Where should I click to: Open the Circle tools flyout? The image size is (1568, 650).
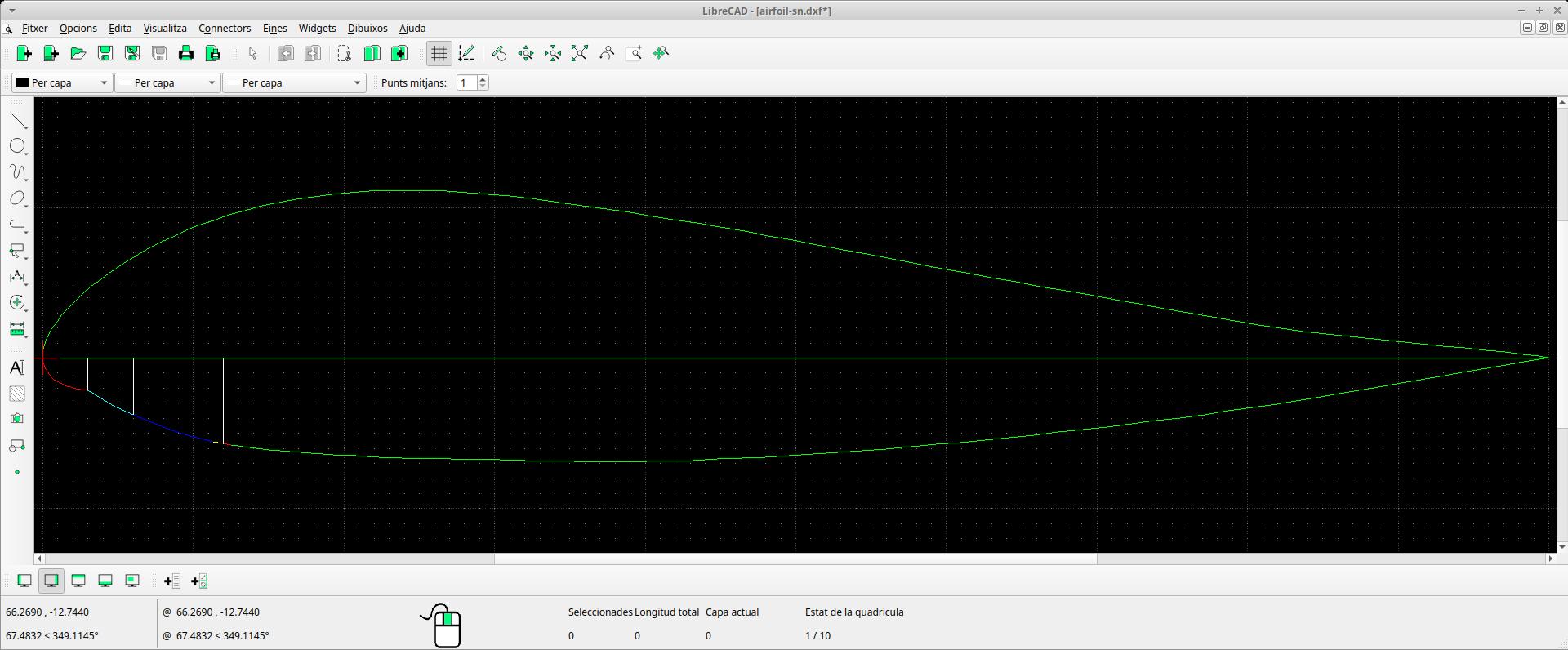[18, 147]
